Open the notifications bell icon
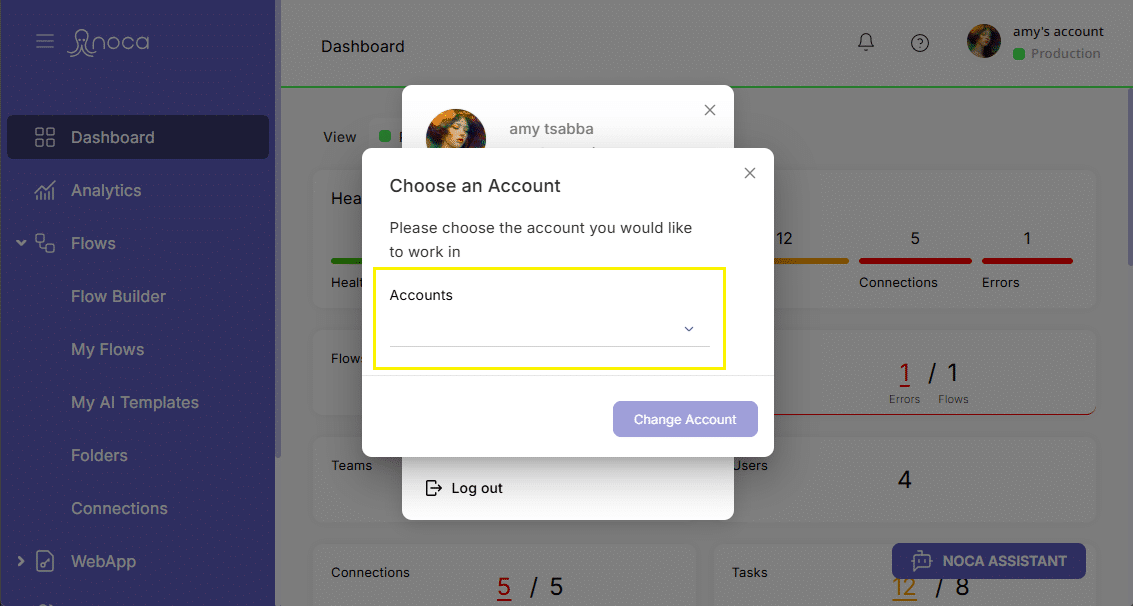This screenshot has width=1133, height=606. click(x=866, y=43)
